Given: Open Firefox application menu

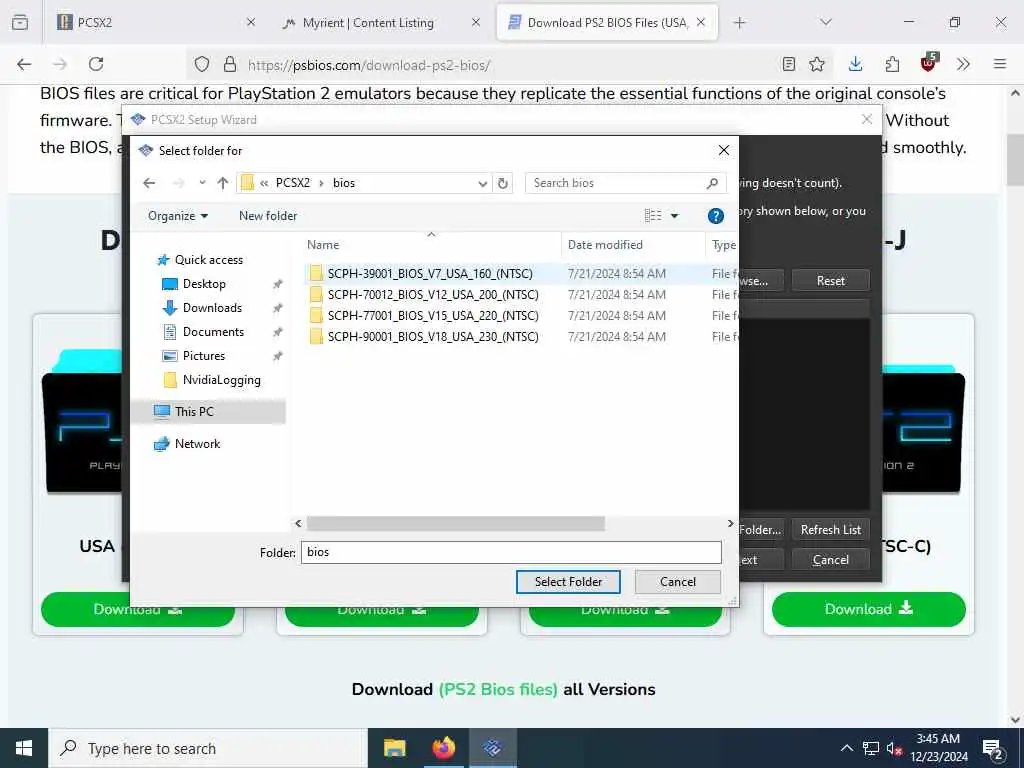Looking at the screenshot, I should [1000, 64].
